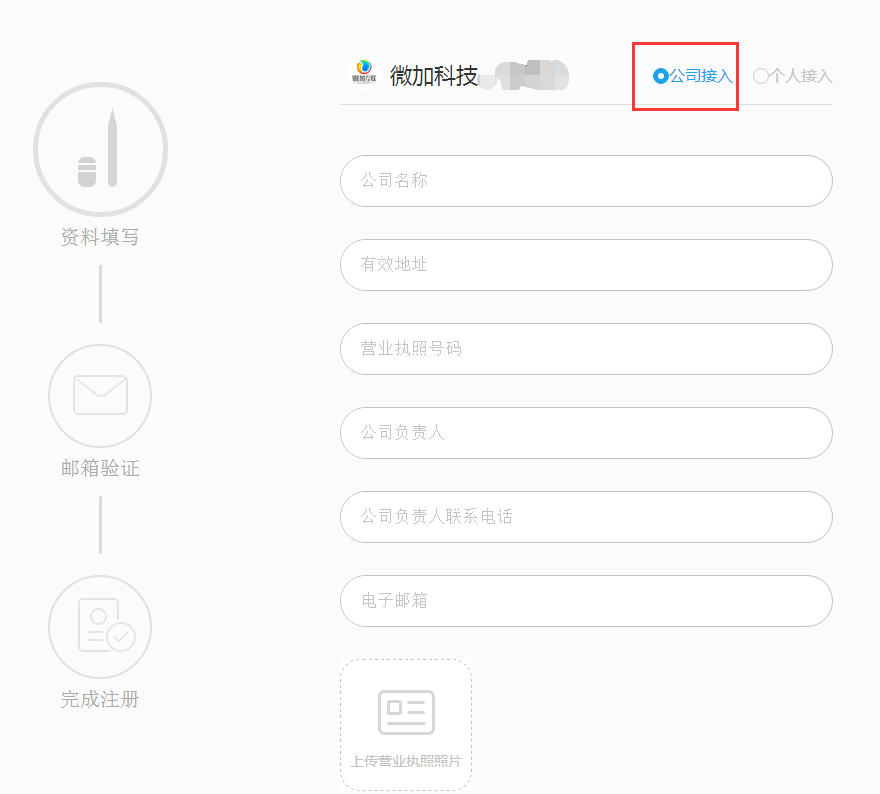The width and height of the screenshot is (880, 794).
Task: Click the ID card upload icon
Action: pyautogui.click(x=406, y=712)
